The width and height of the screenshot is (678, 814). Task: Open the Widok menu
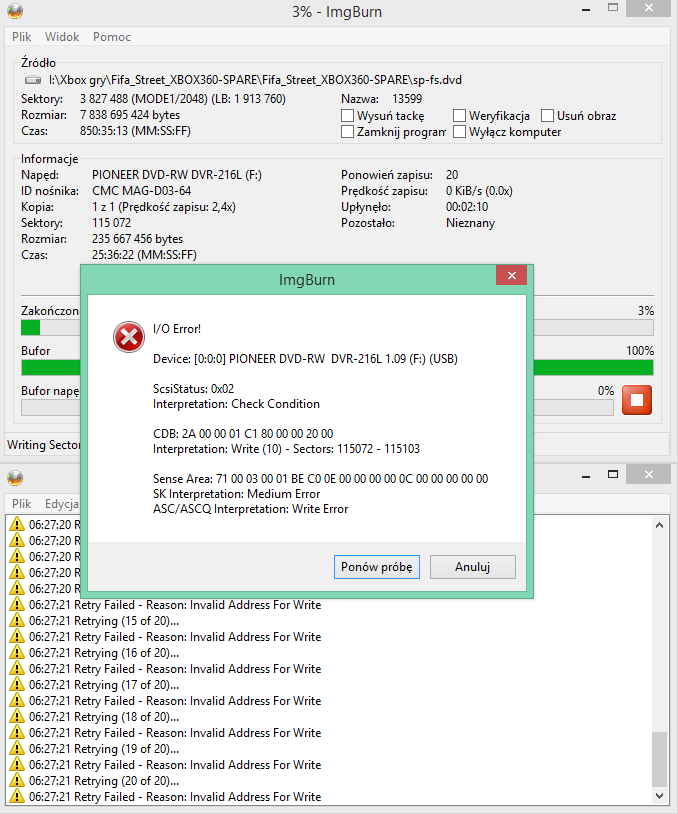tap(62, 37)
